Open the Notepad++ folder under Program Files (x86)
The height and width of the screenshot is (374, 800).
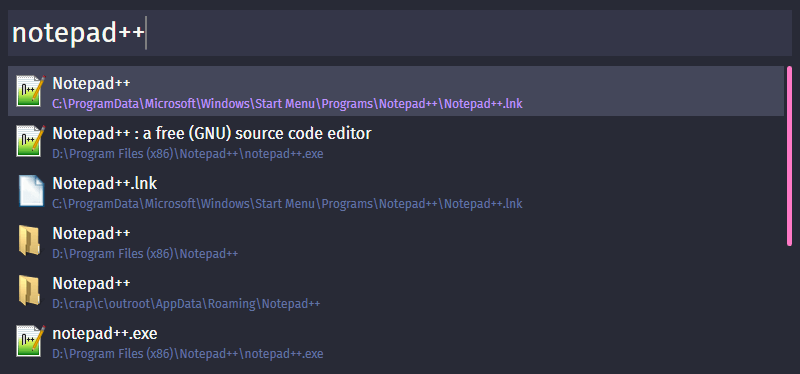click(x=396, y=241)
